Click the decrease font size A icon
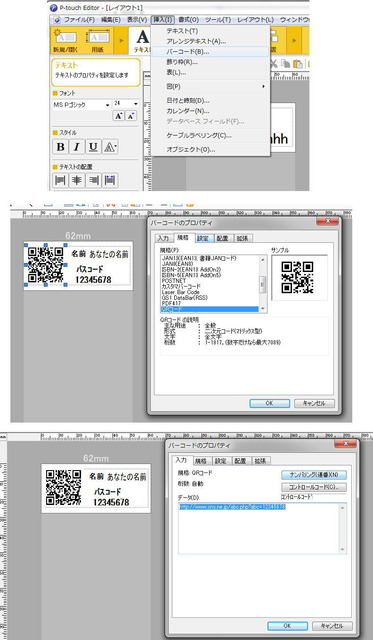Screen dimensions: 373x640 click(x=131, y=116)
